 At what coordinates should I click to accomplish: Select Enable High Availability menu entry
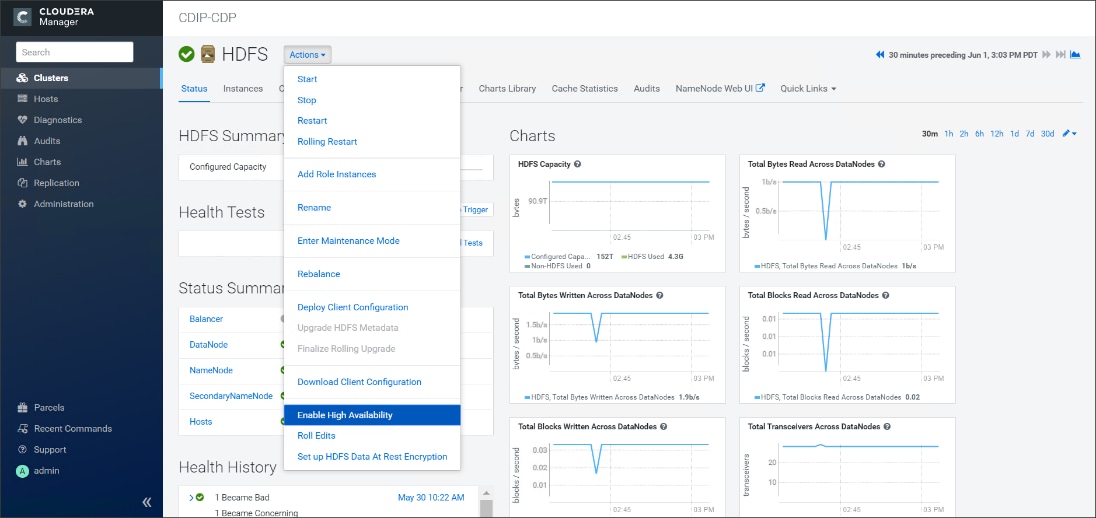coord(372,415)
